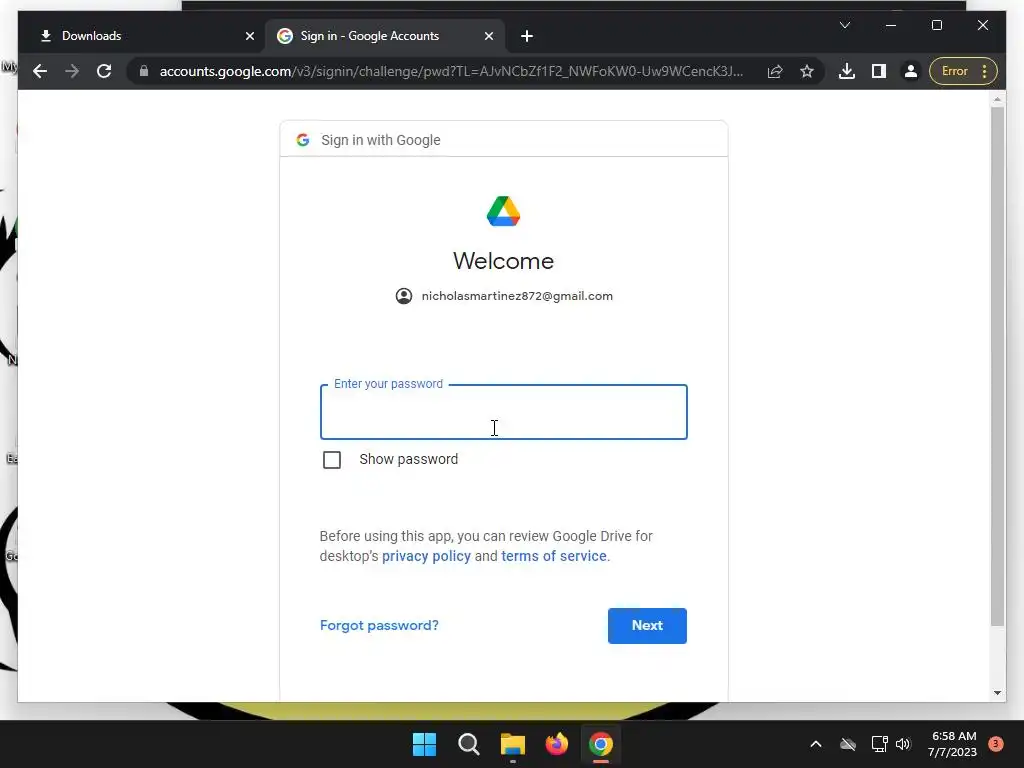The width and height of the screenshot is (1024, 768).
Task: View site information lock icon
Action: click(x=144, y=71)
